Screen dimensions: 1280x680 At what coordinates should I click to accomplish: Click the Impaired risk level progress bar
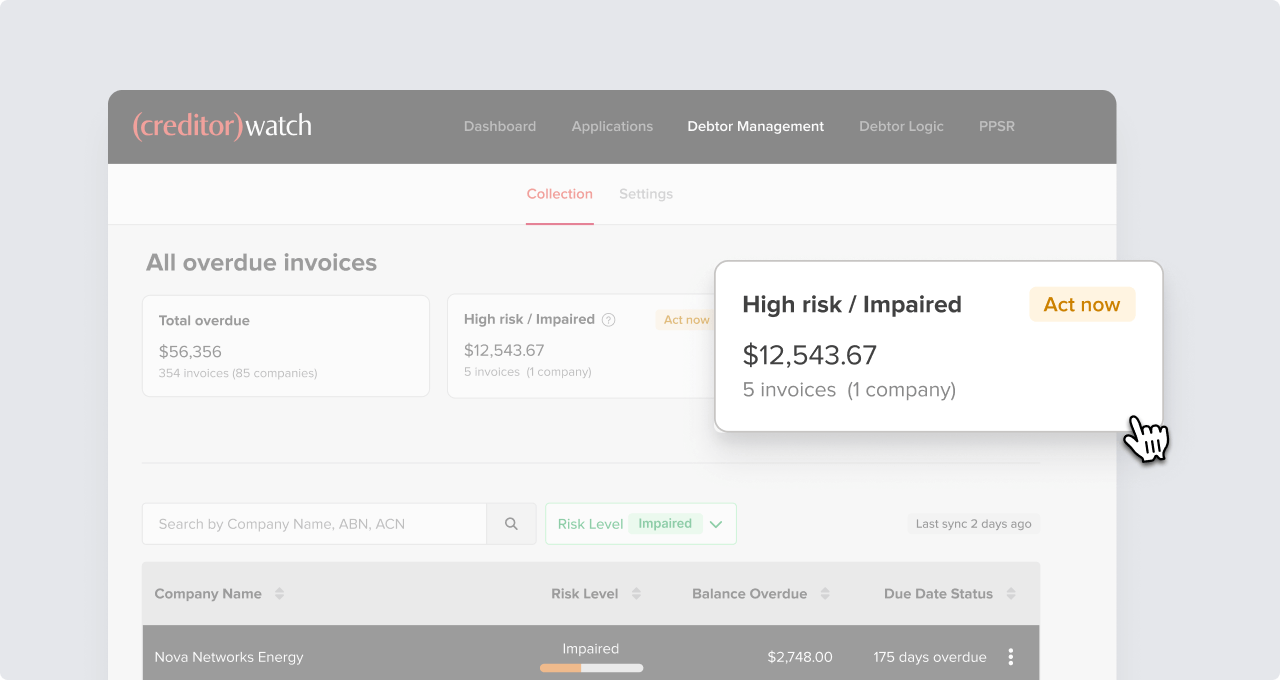(591, 668)
